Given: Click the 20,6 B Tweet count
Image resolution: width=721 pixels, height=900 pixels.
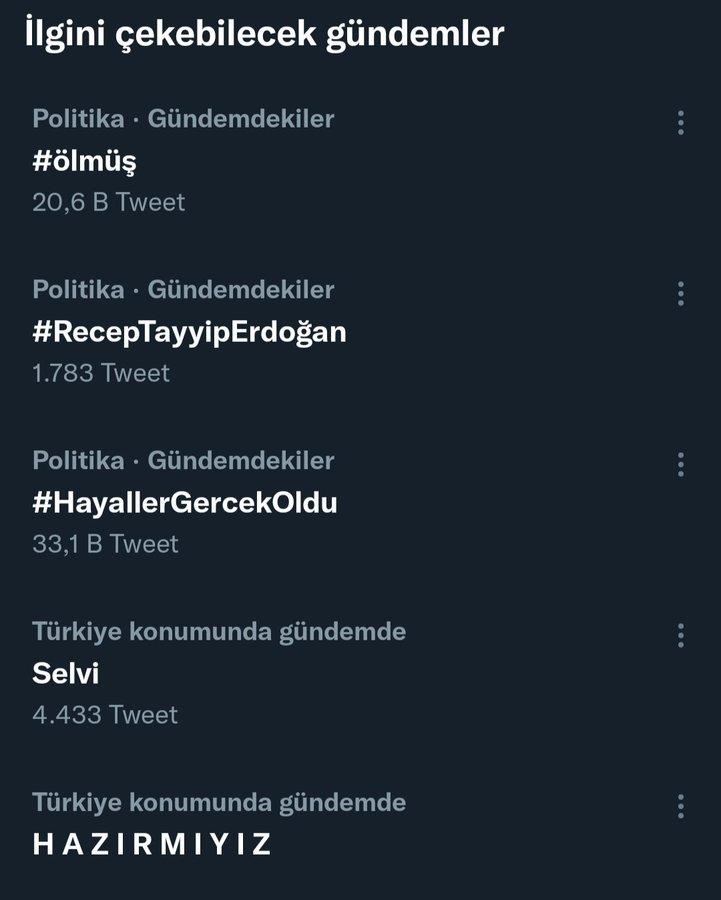Looking at the screenshot, I should tap(108, 202).
